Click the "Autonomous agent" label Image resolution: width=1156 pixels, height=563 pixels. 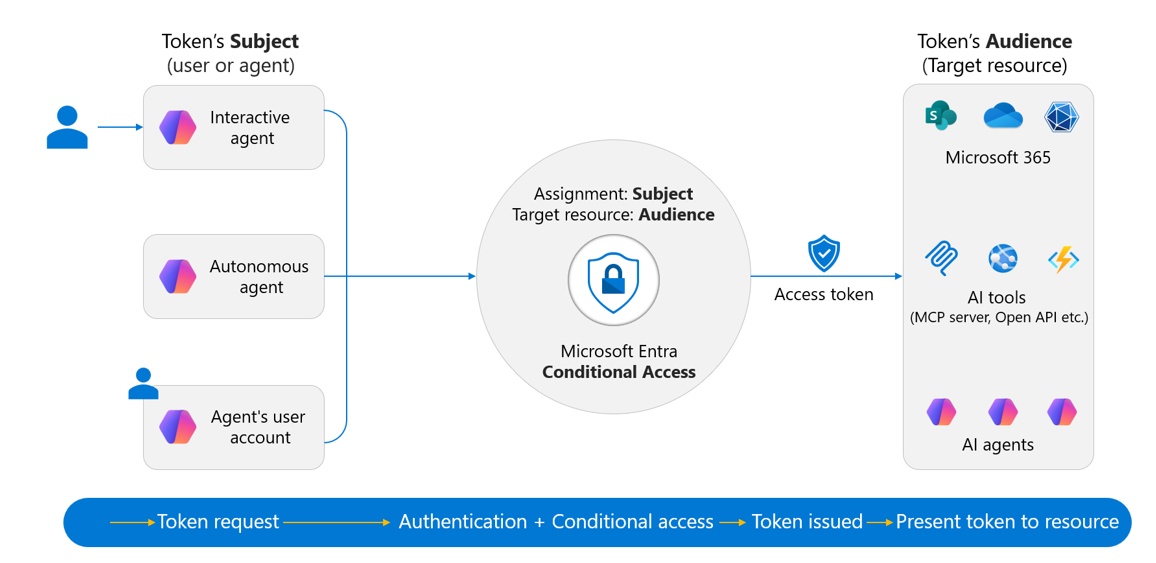[258, 276]
